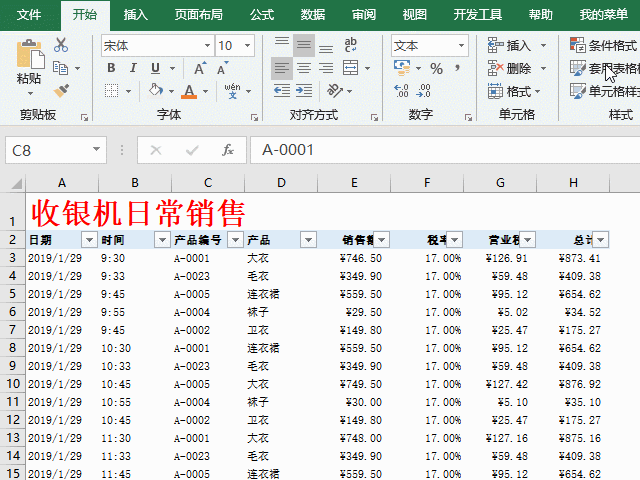Click the Select All corner triangle

(16, 183)
